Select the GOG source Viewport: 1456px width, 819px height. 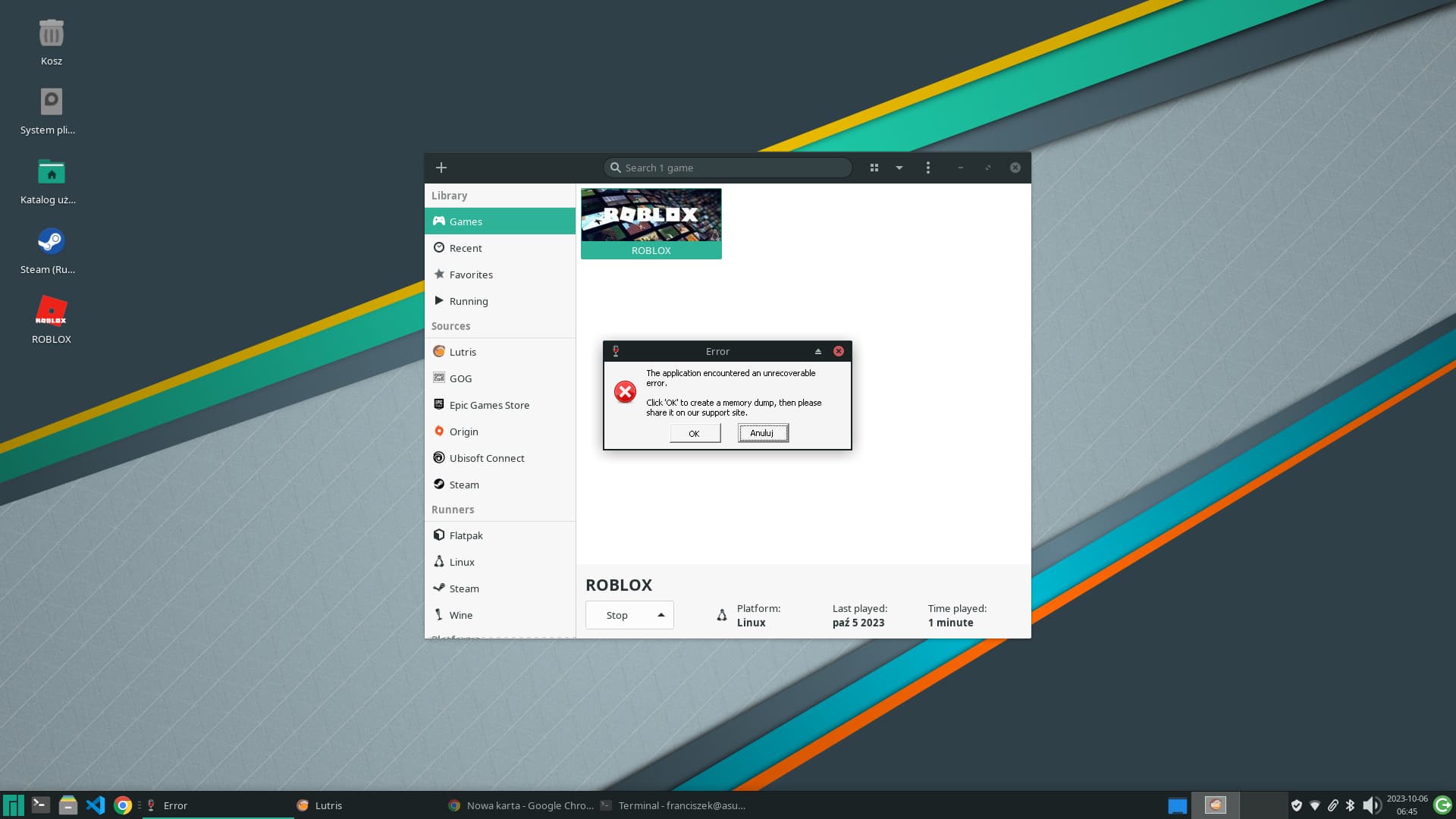(x=460, y=378)
